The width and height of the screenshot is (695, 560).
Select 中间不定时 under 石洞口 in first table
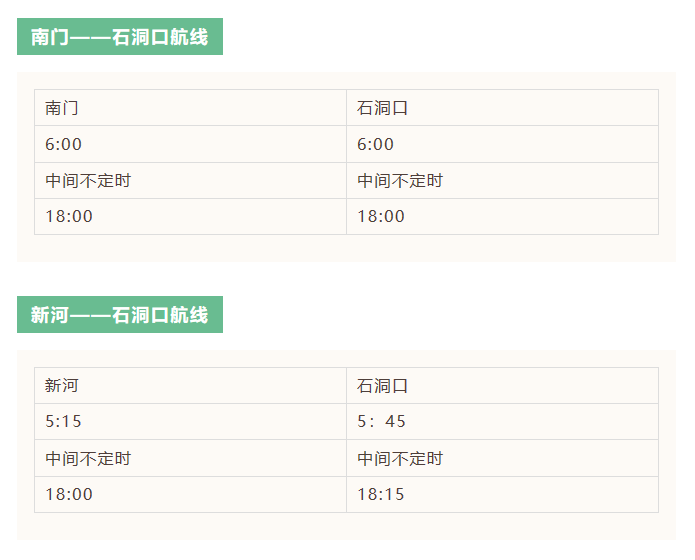[x=400, y=181]
